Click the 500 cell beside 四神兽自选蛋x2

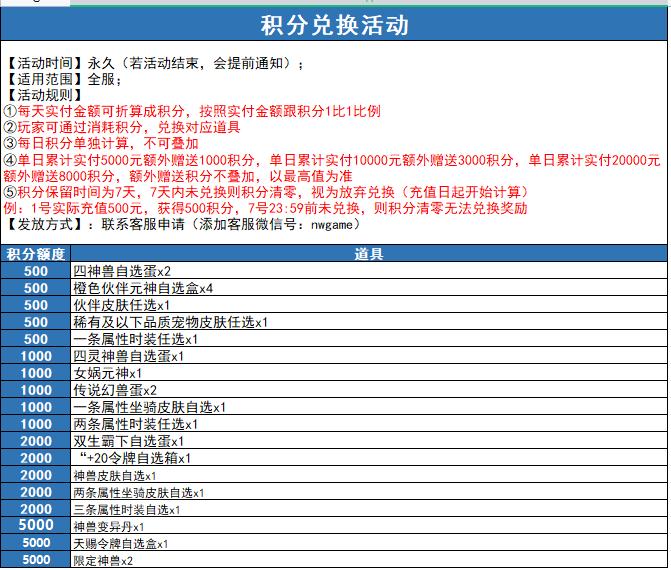[x=36, y=271]
